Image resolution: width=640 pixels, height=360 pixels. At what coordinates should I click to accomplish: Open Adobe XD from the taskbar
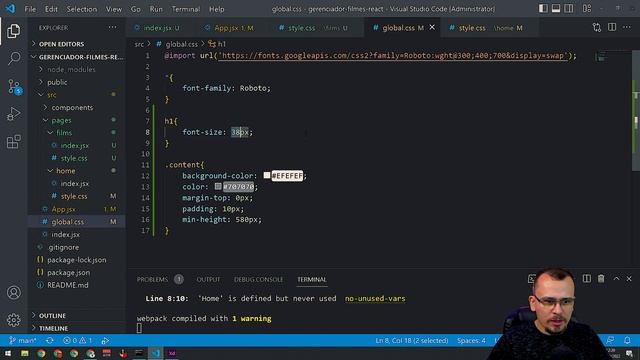point(172,353)
